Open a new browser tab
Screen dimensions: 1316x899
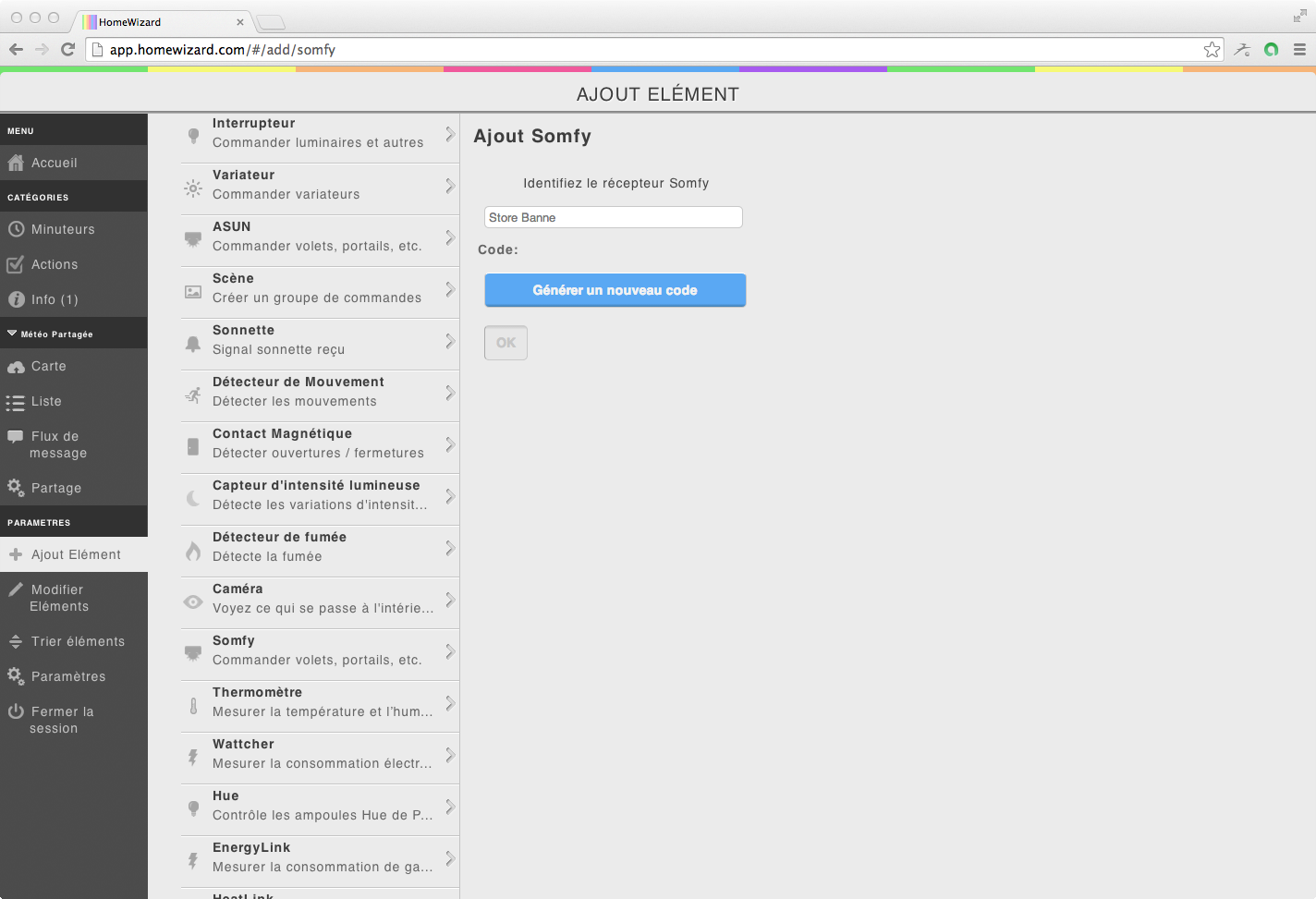point(271,23)
